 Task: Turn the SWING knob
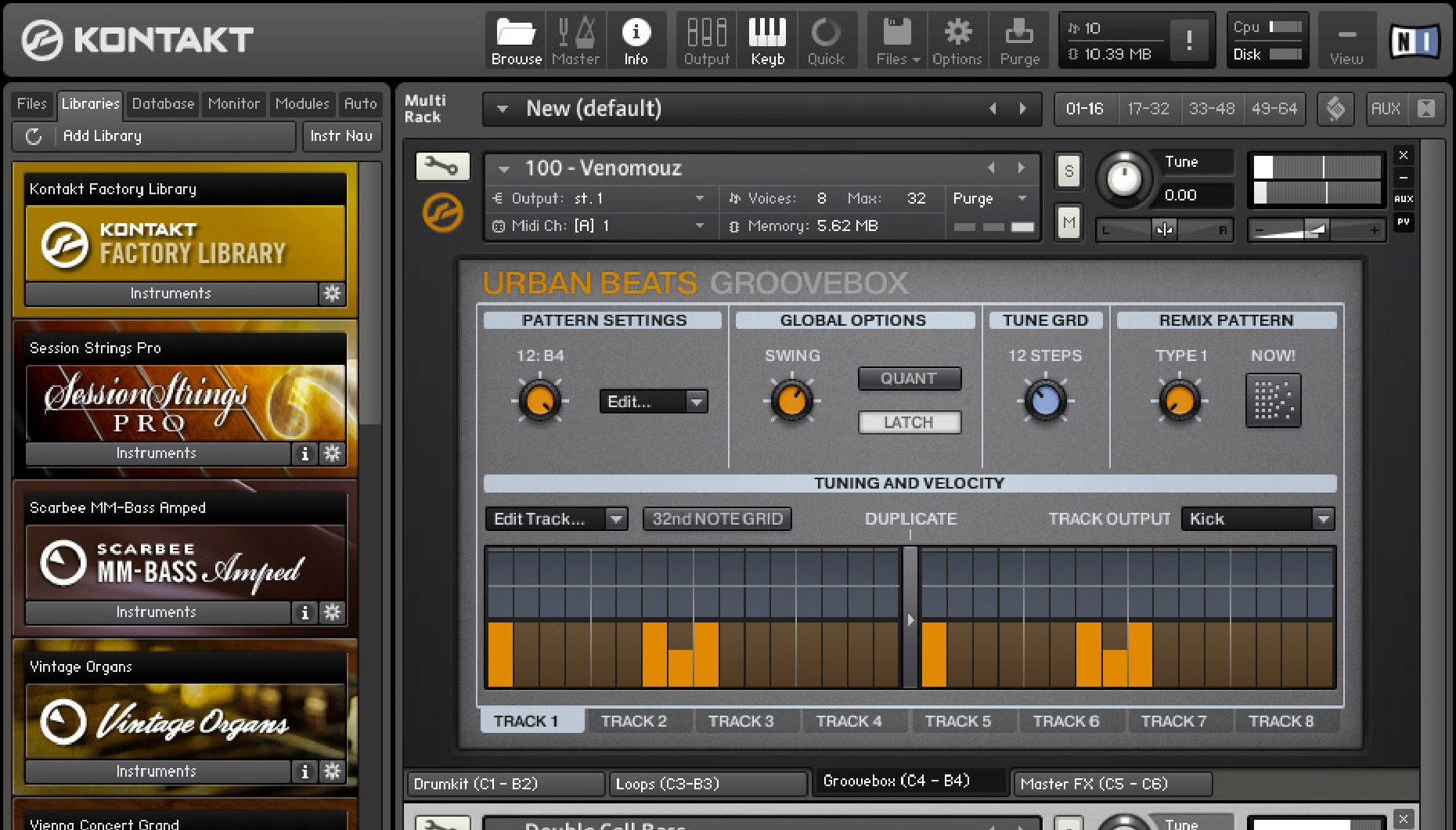point(791,401)
